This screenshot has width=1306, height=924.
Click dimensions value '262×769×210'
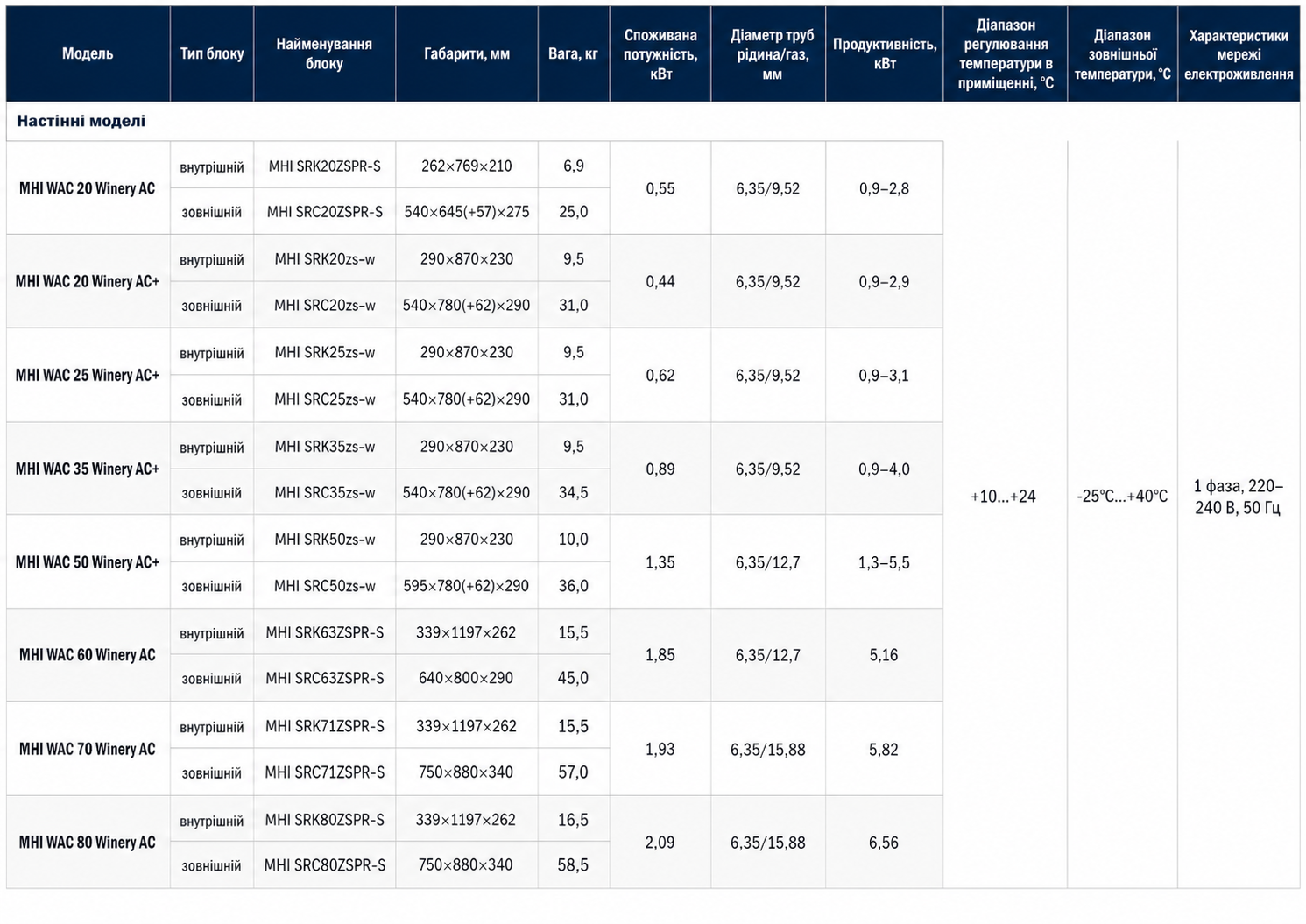tap(467, 166)
